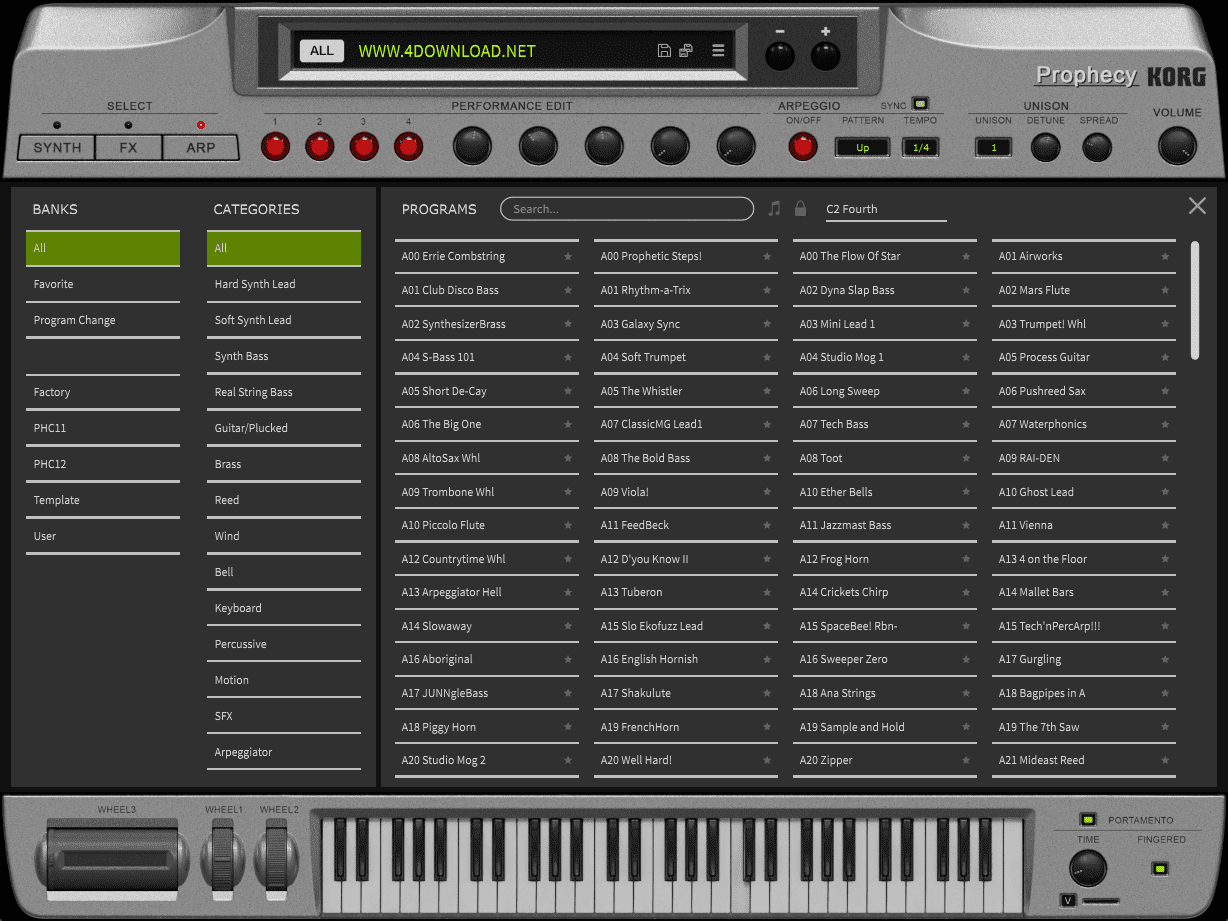Toggle Performance Edit red button 2
The image size is (1228, 921).
[x=319, y=147]
